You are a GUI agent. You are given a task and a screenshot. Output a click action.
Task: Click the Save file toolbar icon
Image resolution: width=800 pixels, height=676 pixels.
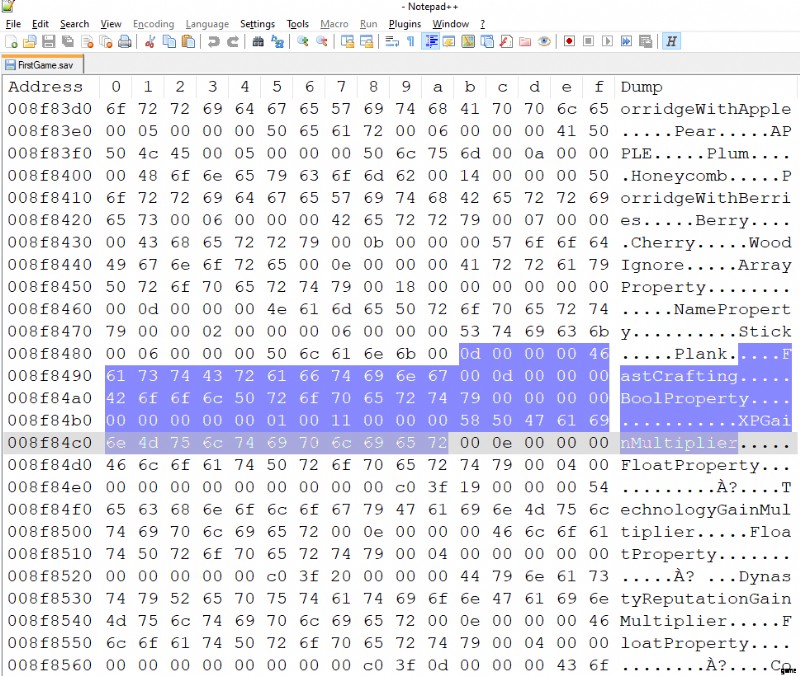click(48, 41)
